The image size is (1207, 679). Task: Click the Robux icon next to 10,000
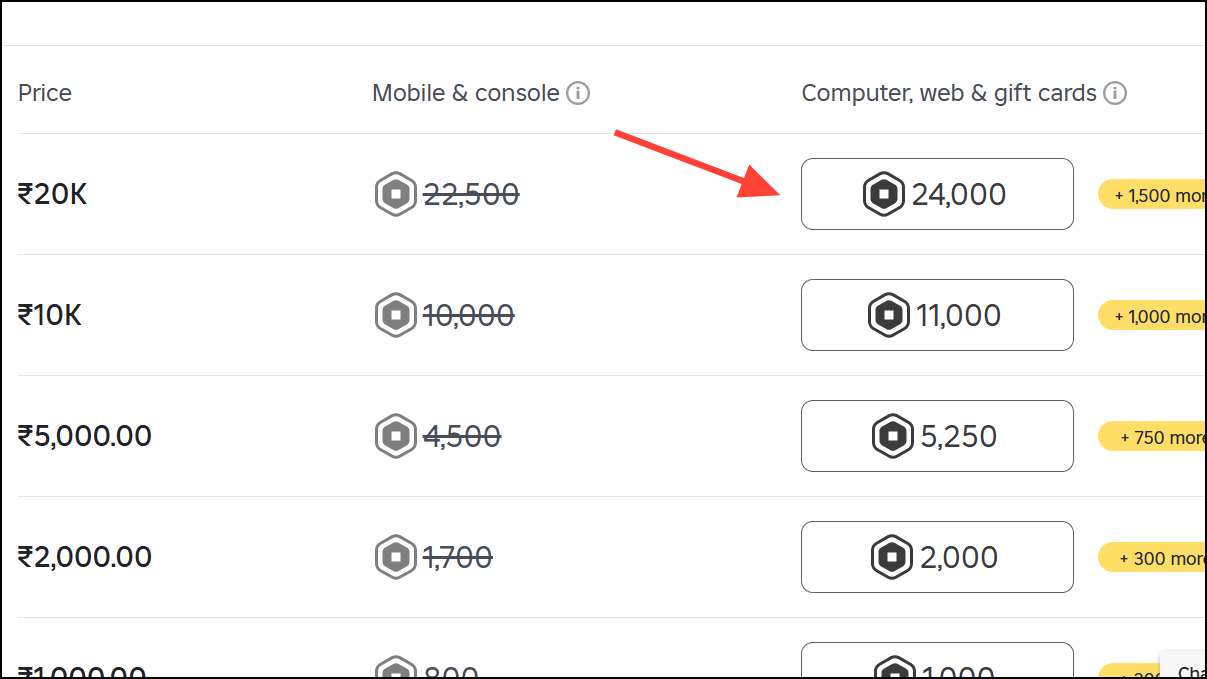click(x=395, y=315)
